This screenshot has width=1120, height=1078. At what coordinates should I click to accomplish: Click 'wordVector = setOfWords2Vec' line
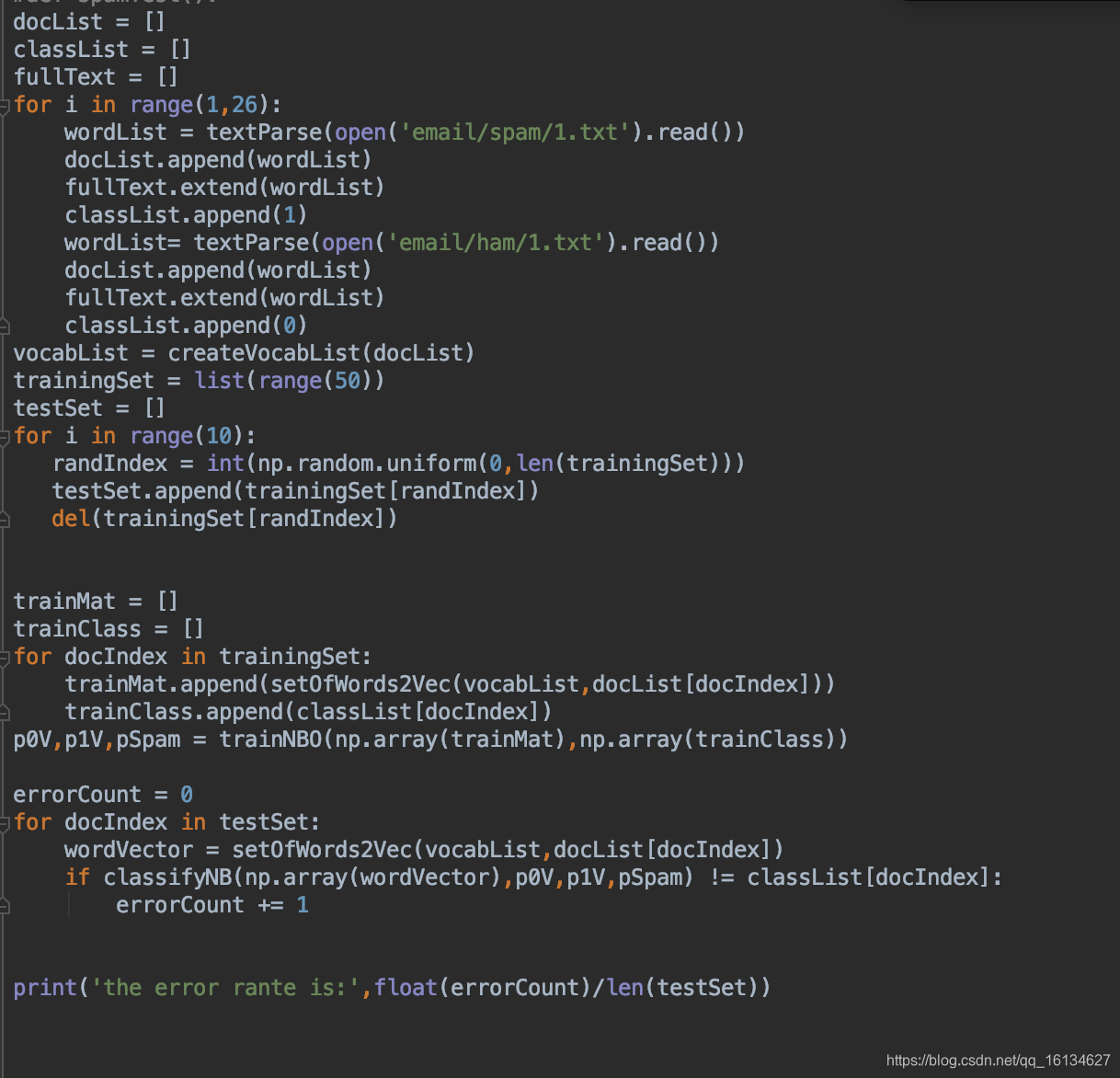[424, 850]
